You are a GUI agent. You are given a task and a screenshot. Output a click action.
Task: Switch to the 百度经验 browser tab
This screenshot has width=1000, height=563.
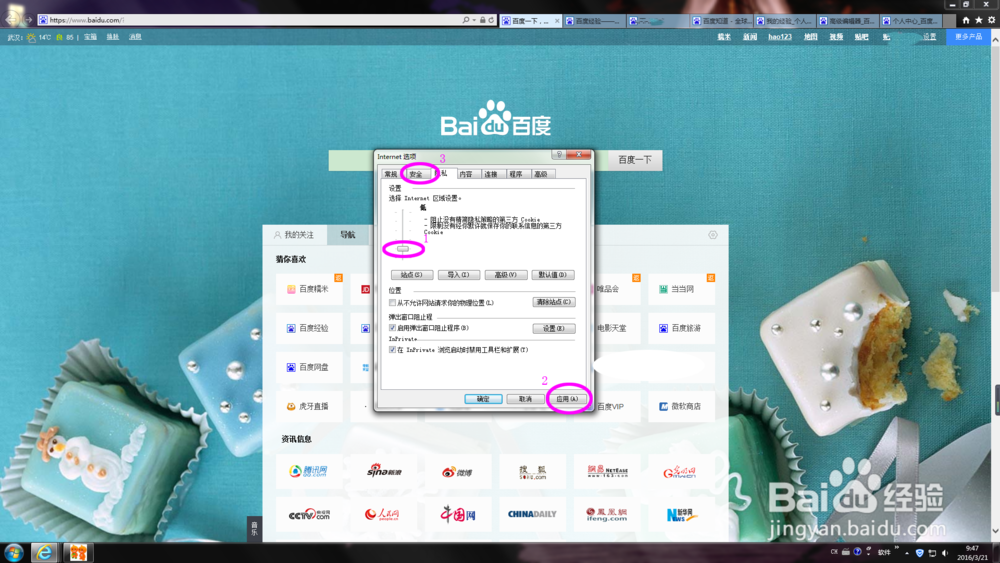pyautogui.click(x=594, y=21)
